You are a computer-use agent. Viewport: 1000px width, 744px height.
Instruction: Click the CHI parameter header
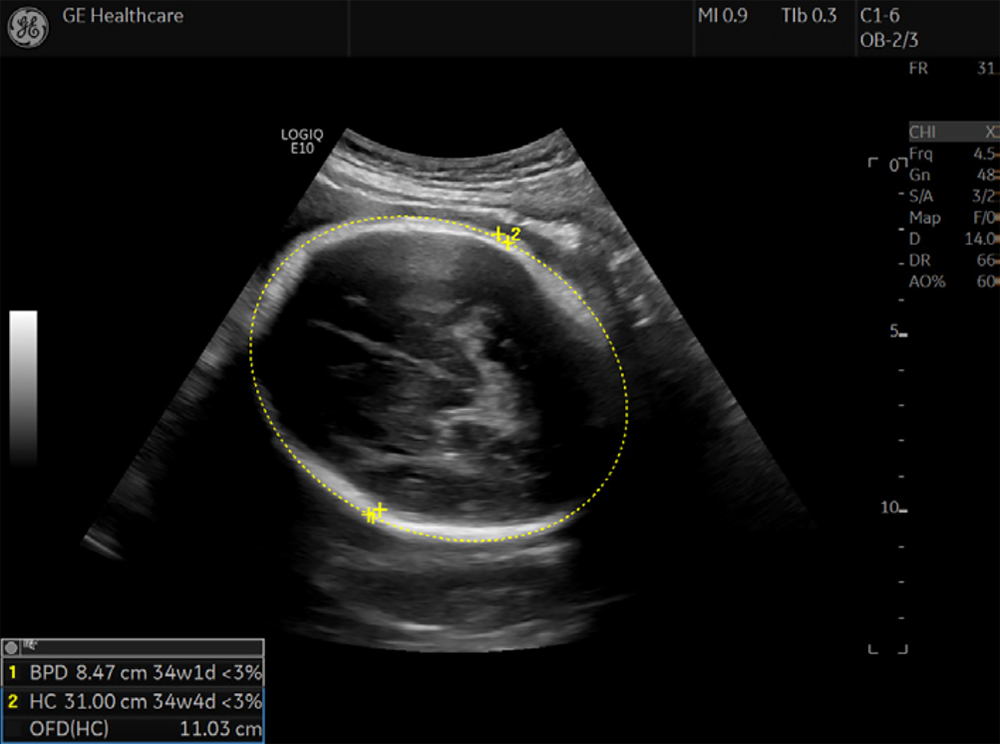953,132
